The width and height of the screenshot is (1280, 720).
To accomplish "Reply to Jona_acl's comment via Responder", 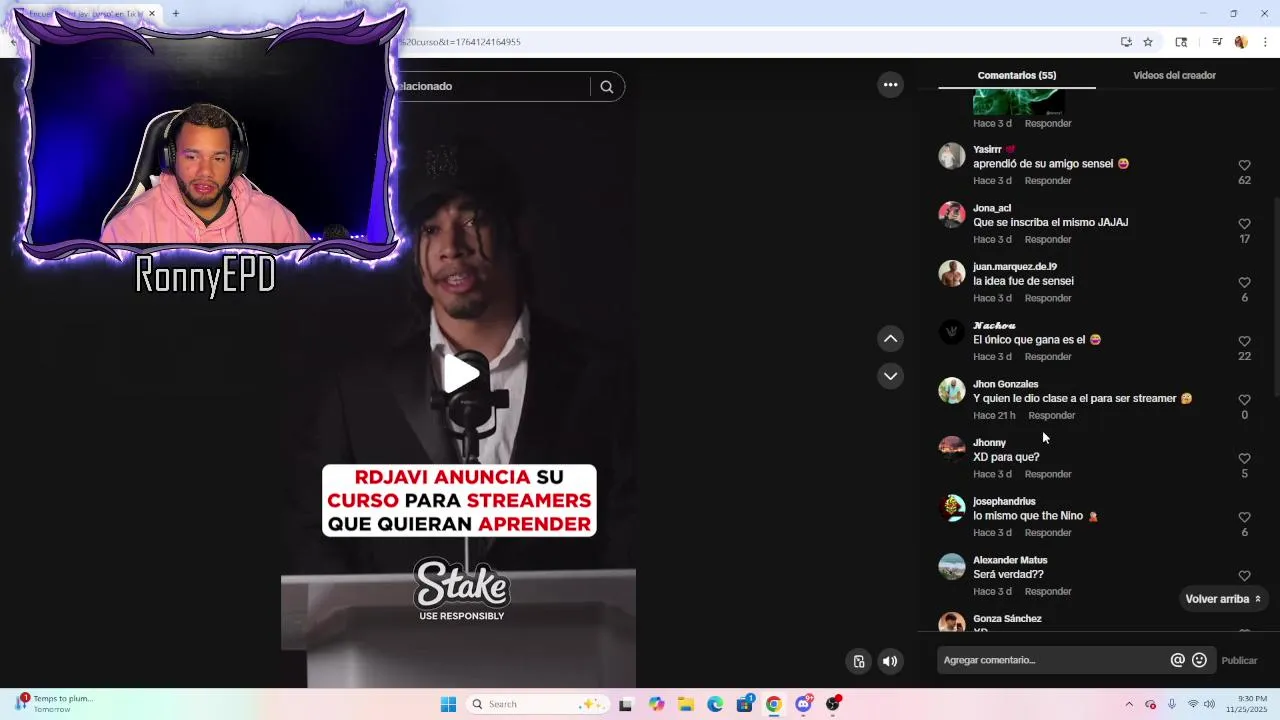I will coord(1048,240).
